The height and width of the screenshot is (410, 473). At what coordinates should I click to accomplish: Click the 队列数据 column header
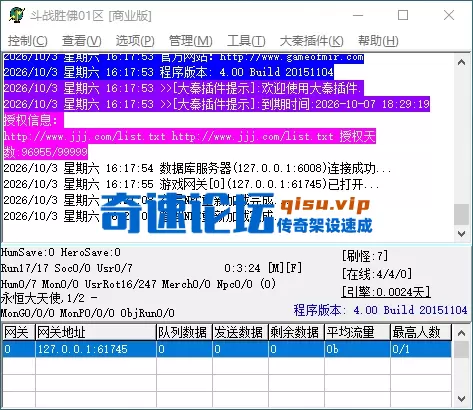click(184, 332)
